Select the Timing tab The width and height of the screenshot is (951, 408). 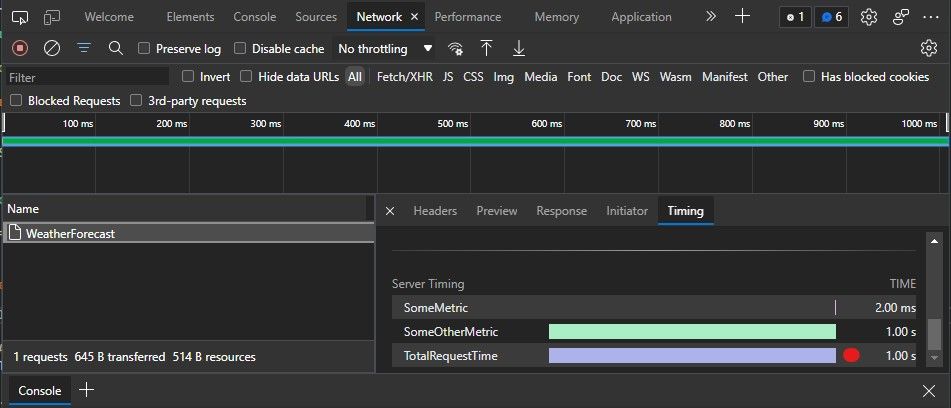tap(685, 211)
